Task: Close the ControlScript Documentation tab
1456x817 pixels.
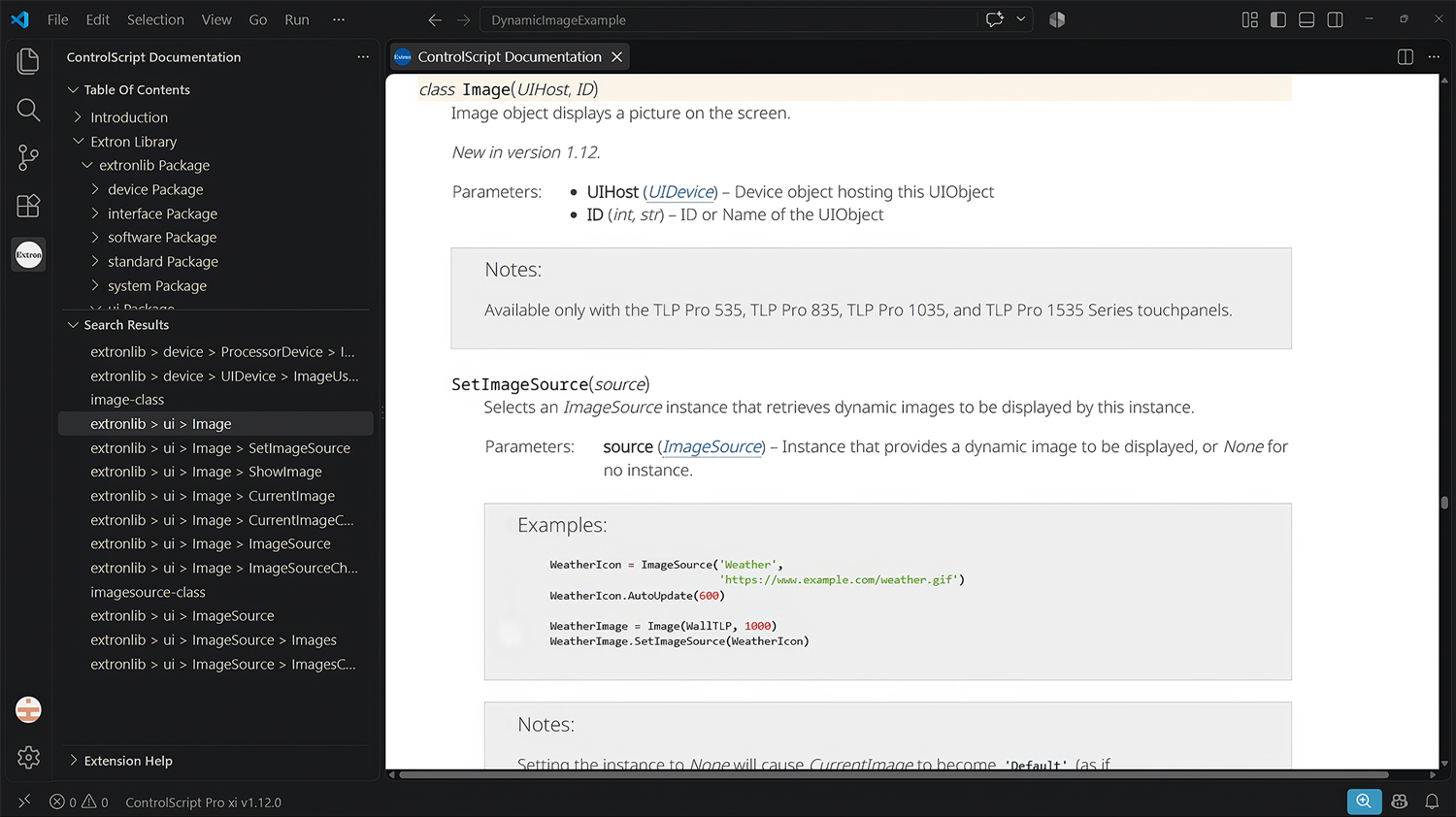Action: click(616, 57)
